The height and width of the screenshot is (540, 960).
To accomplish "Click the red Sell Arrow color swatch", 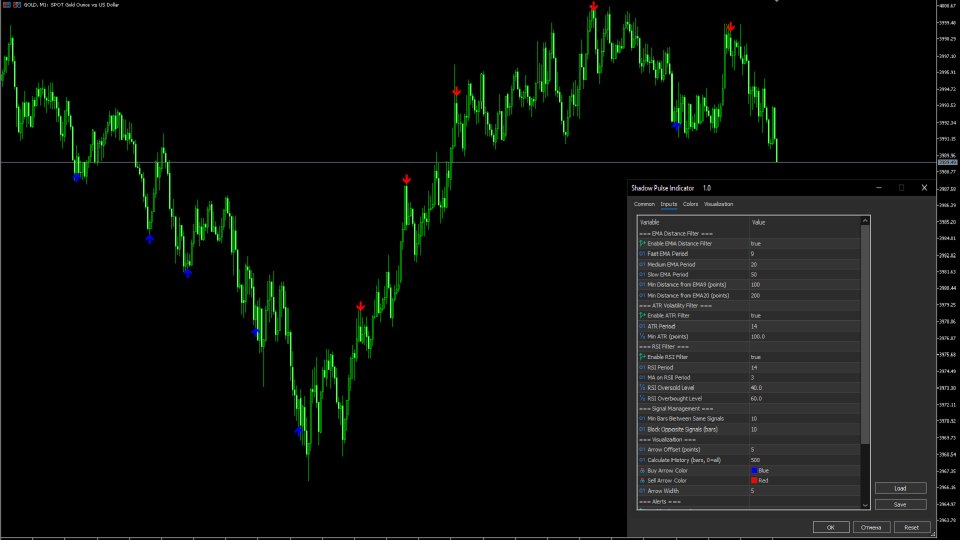I will coord(754,481).
